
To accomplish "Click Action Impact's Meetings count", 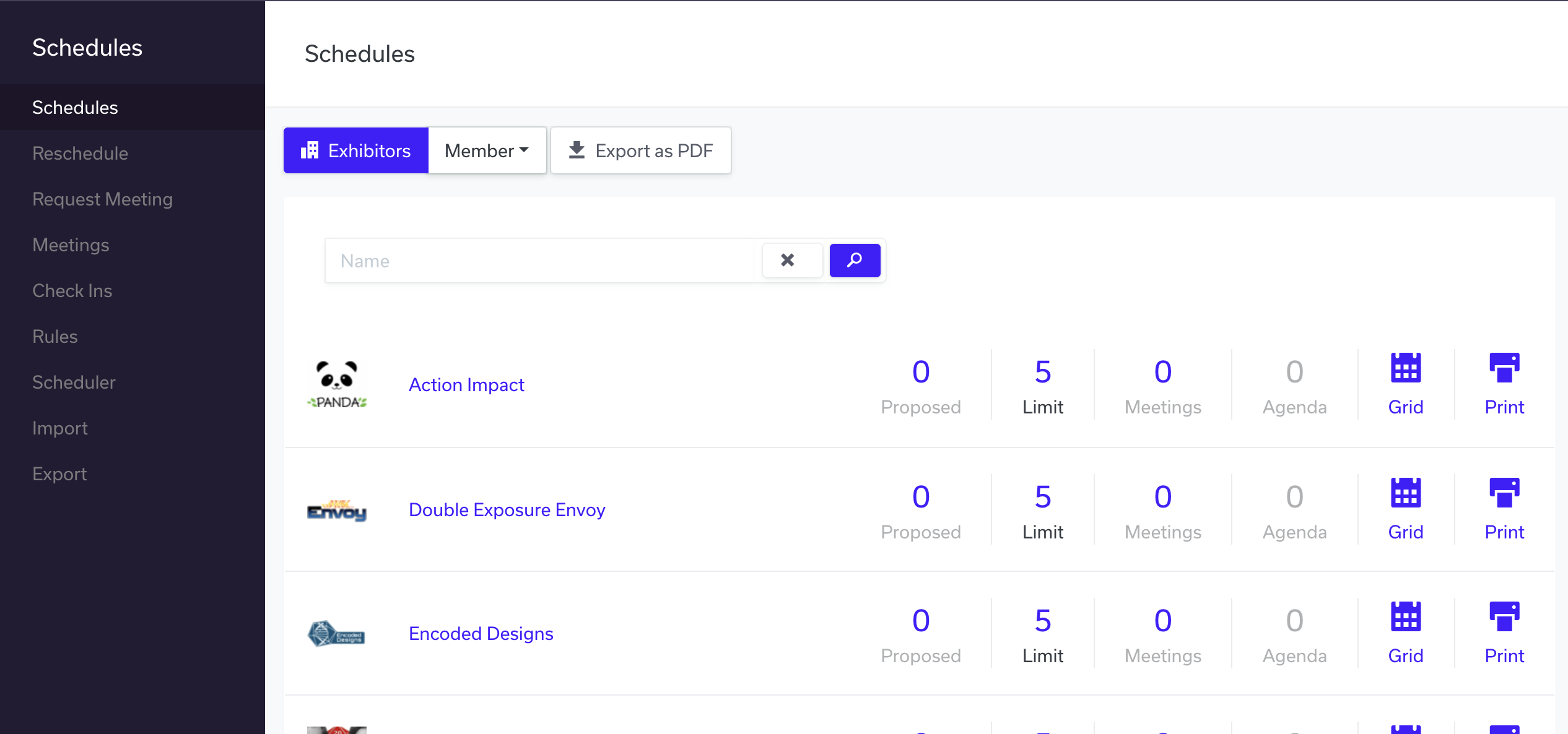I will (x=1163, y=372).
